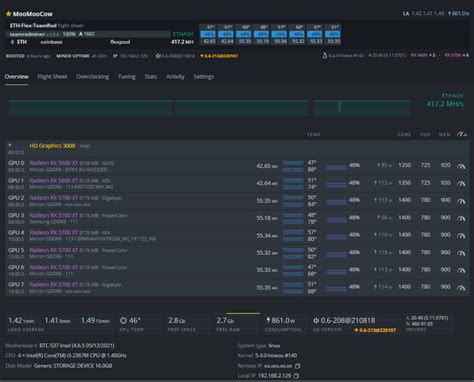The height and width of the screenshot is (382, 474).
Task: Click the 2.8 Gb free space value
Action: click(x=177, y=321)
